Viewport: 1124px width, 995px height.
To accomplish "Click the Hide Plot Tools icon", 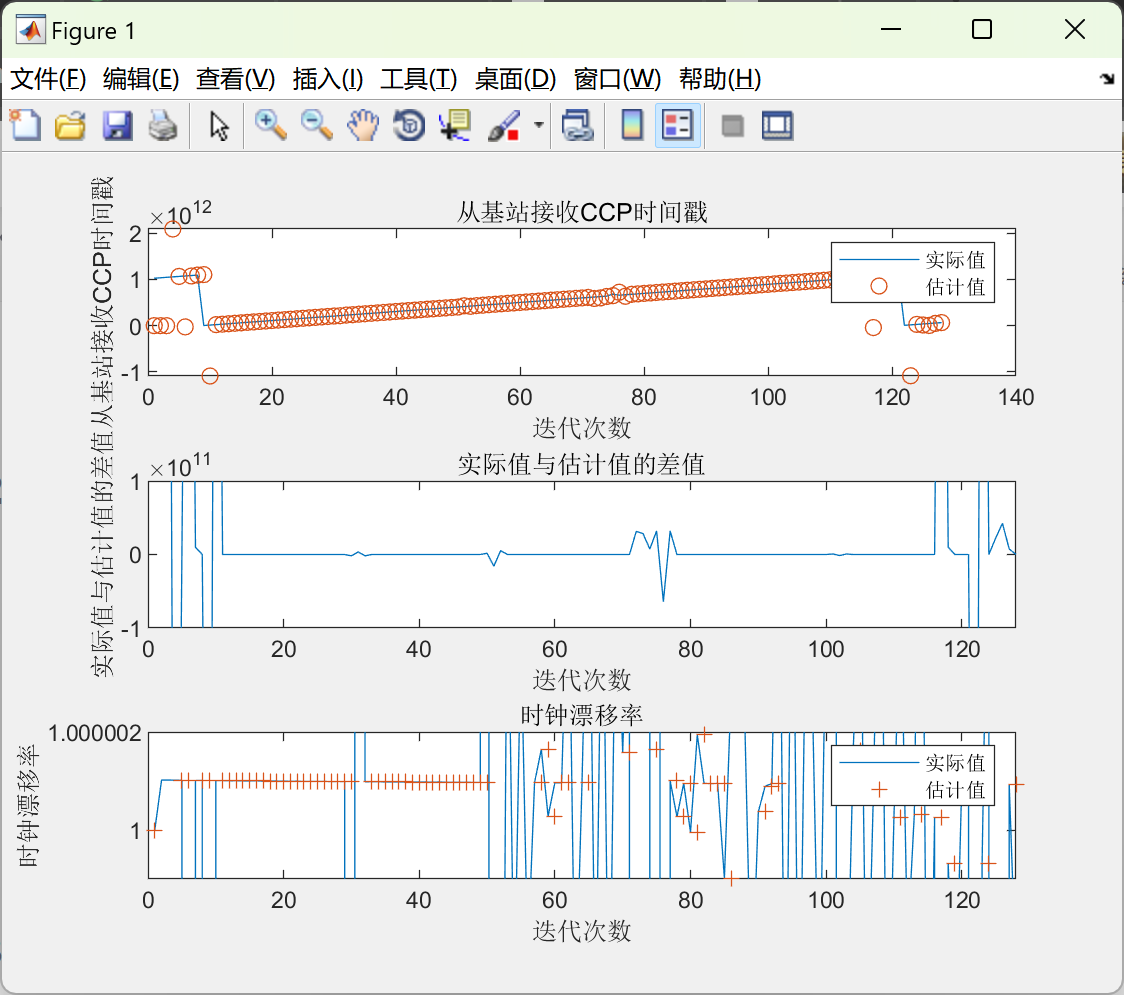I will point(732,126).
